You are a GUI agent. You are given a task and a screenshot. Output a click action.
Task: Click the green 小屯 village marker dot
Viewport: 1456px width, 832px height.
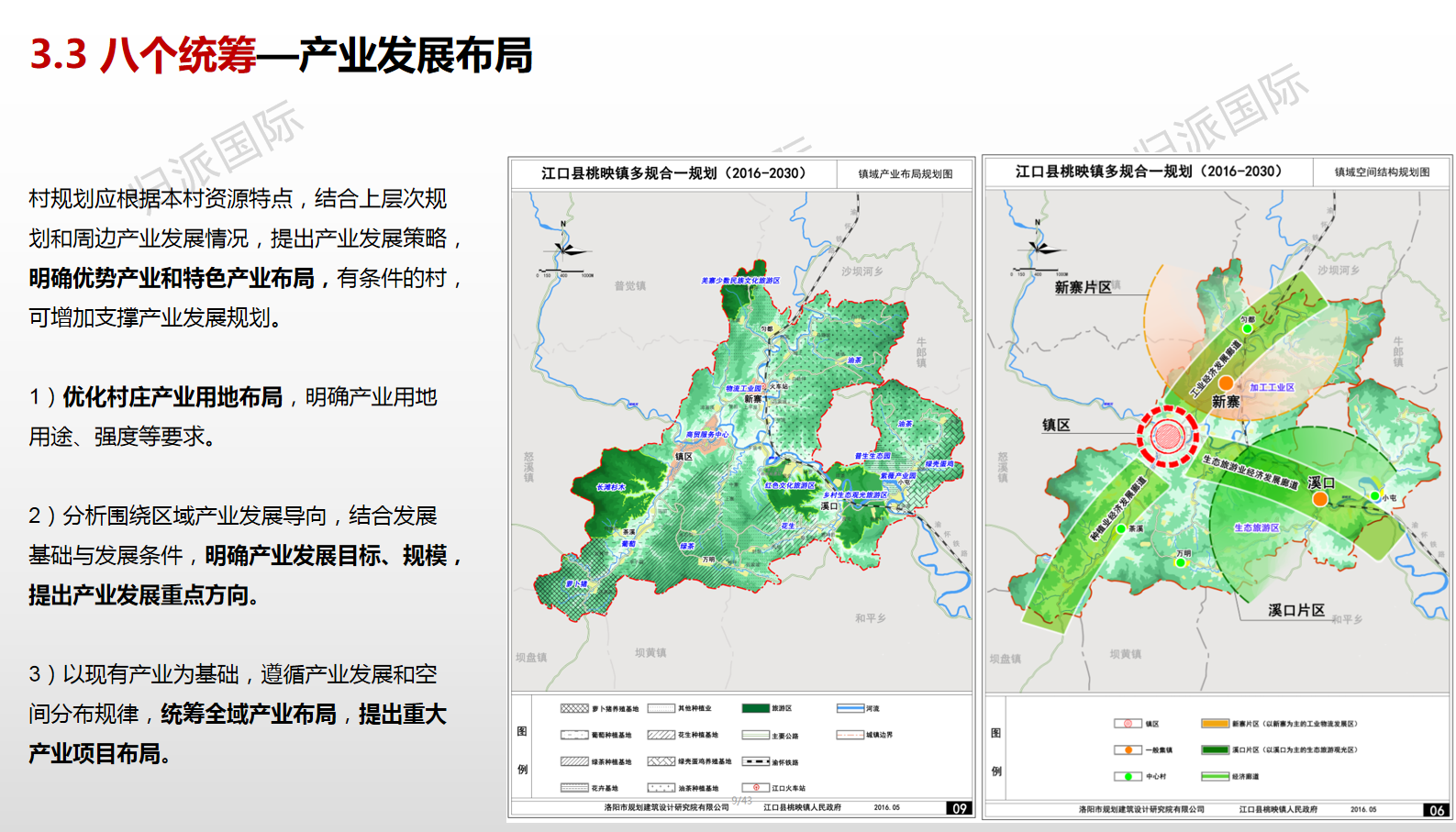[x=1374, y=496]
